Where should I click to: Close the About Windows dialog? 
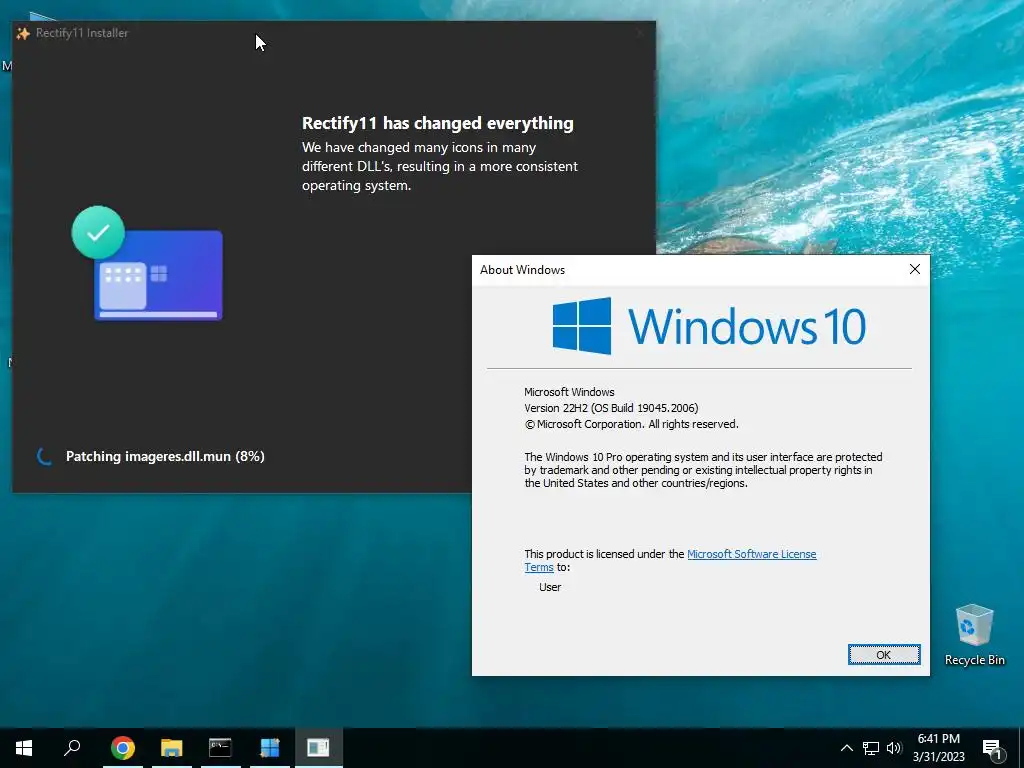pos(914,269)
